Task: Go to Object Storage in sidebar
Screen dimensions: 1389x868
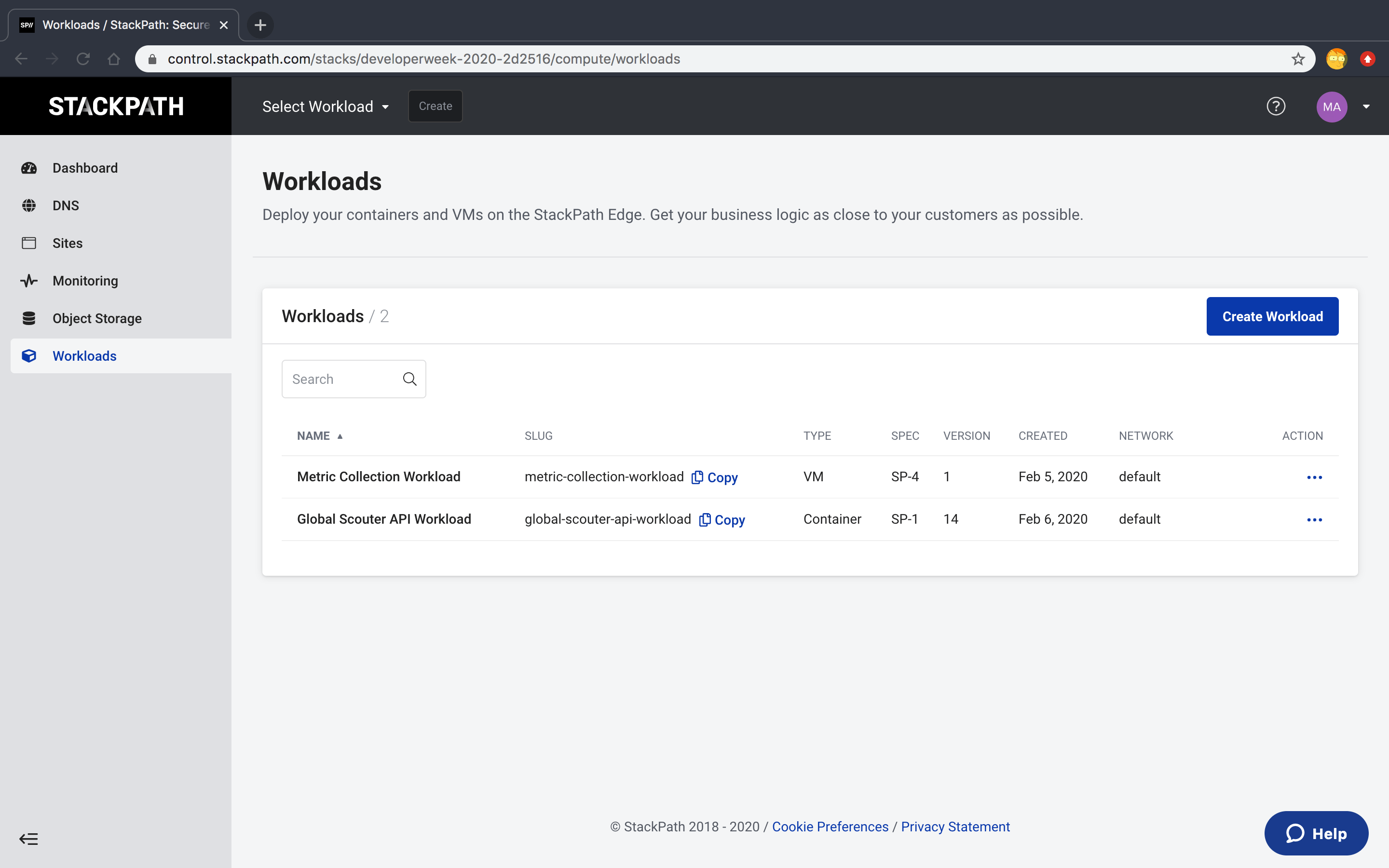Action: pyautogui.click(x=97, y=319)
